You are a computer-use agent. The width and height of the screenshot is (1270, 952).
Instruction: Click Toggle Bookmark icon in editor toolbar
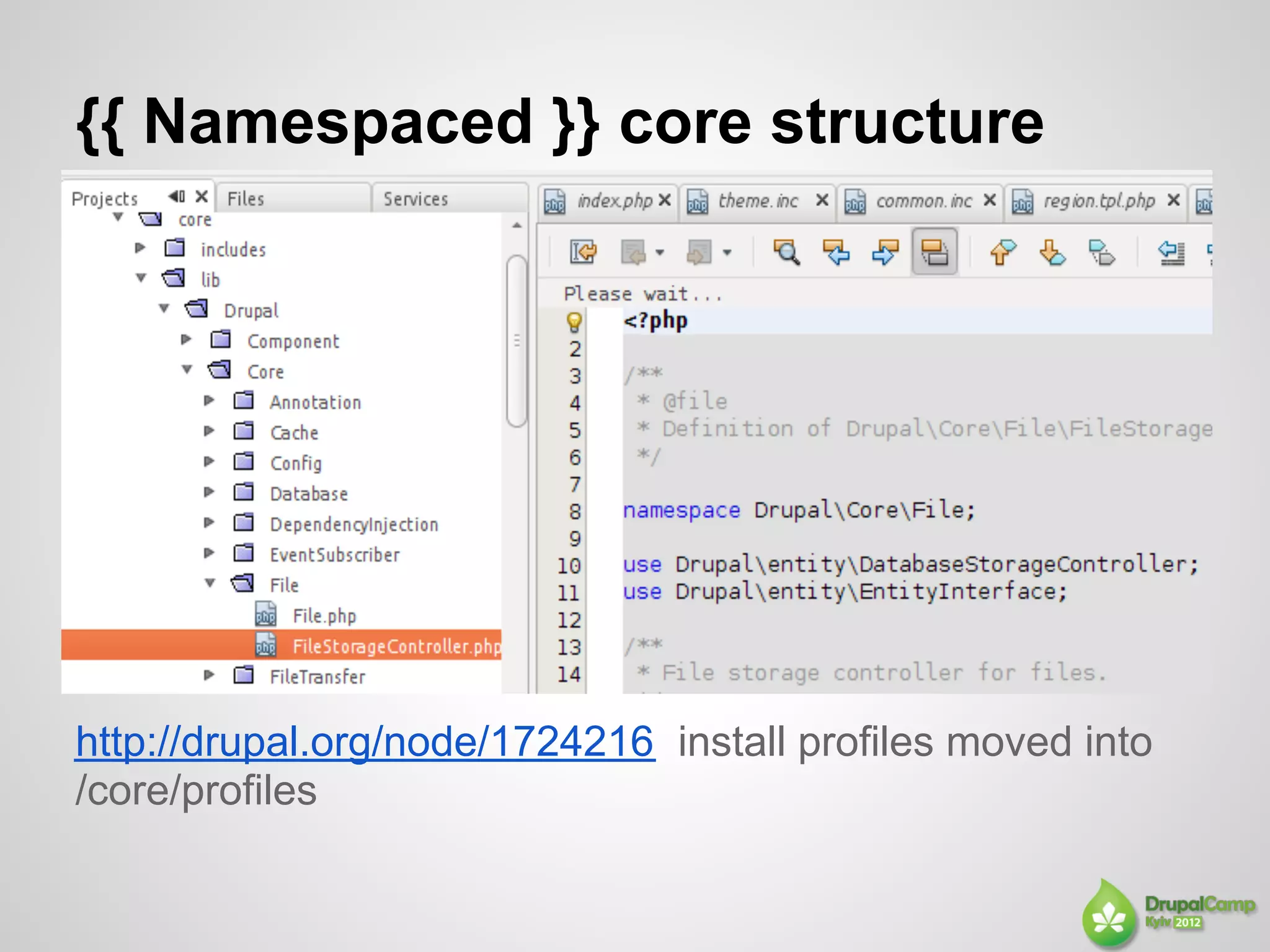click(1102, 252)
